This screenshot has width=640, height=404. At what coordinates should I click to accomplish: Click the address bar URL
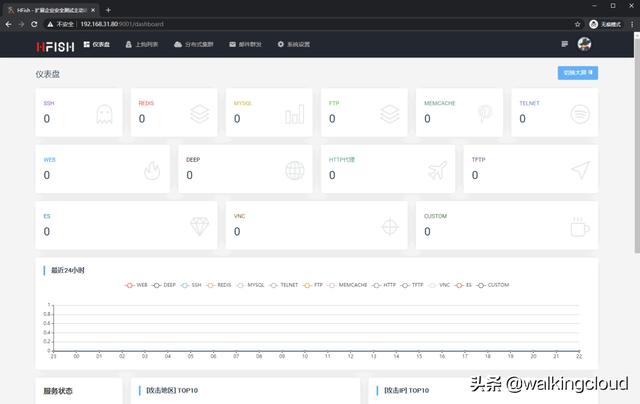pyautogui.click(x=122, y=24)
